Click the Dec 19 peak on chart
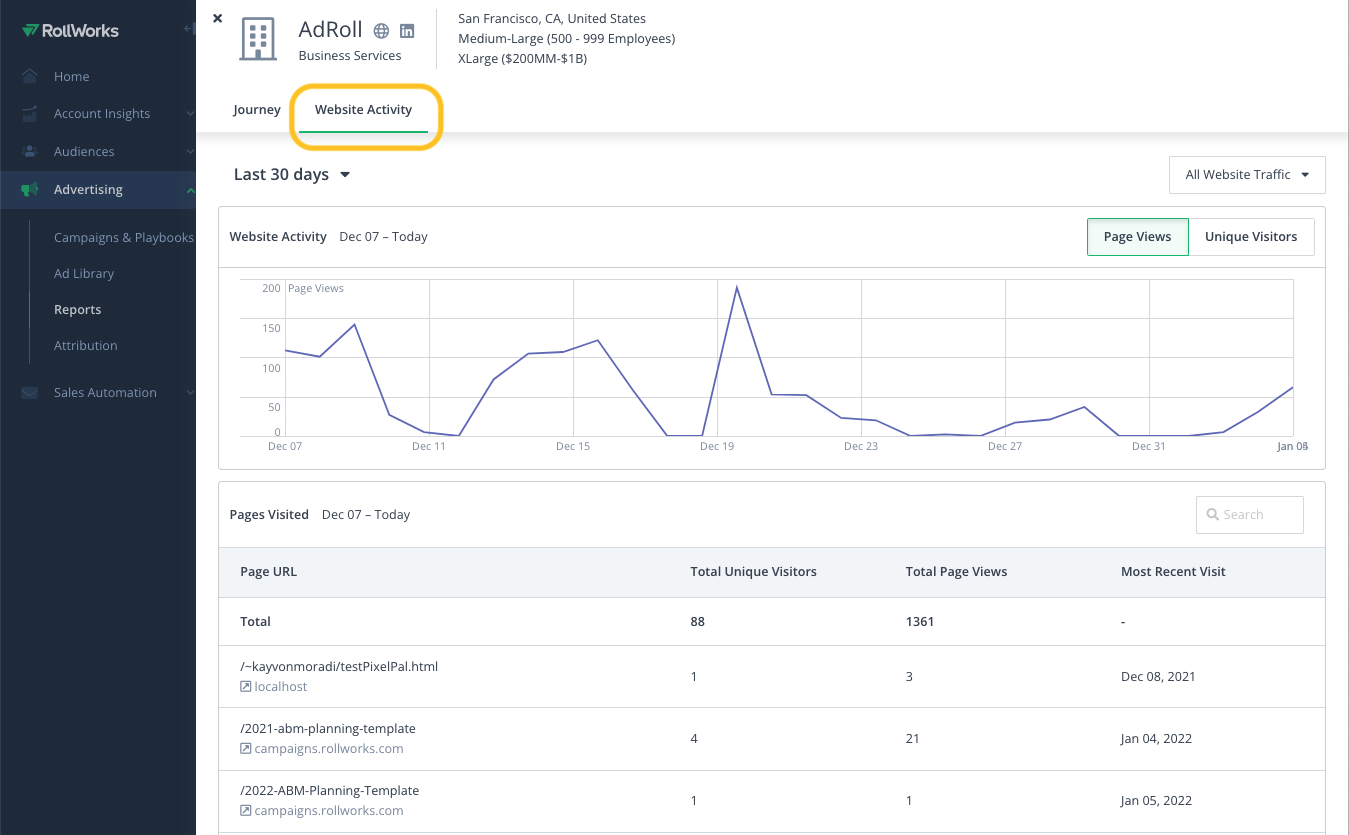Image resolution: width=1349 pixels, height=835 pixels. click(737, 288)
